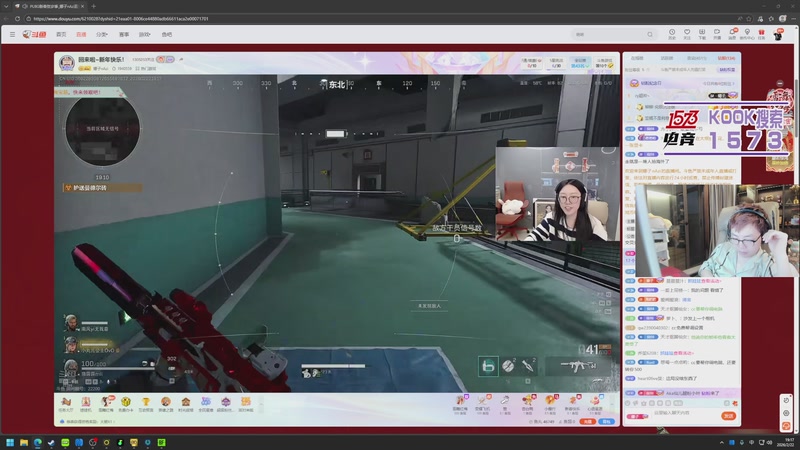This screenshot has height=450, width=800.
Task: Open the 下载 download icon
Action: pyautogui.click(x=702, y=34)
